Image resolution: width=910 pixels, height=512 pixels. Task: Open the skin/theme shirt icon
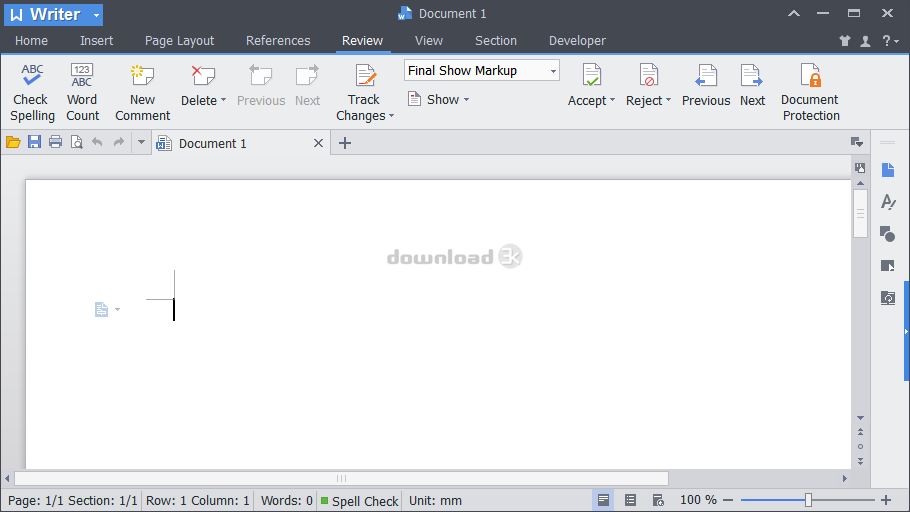tap(845, 41)
